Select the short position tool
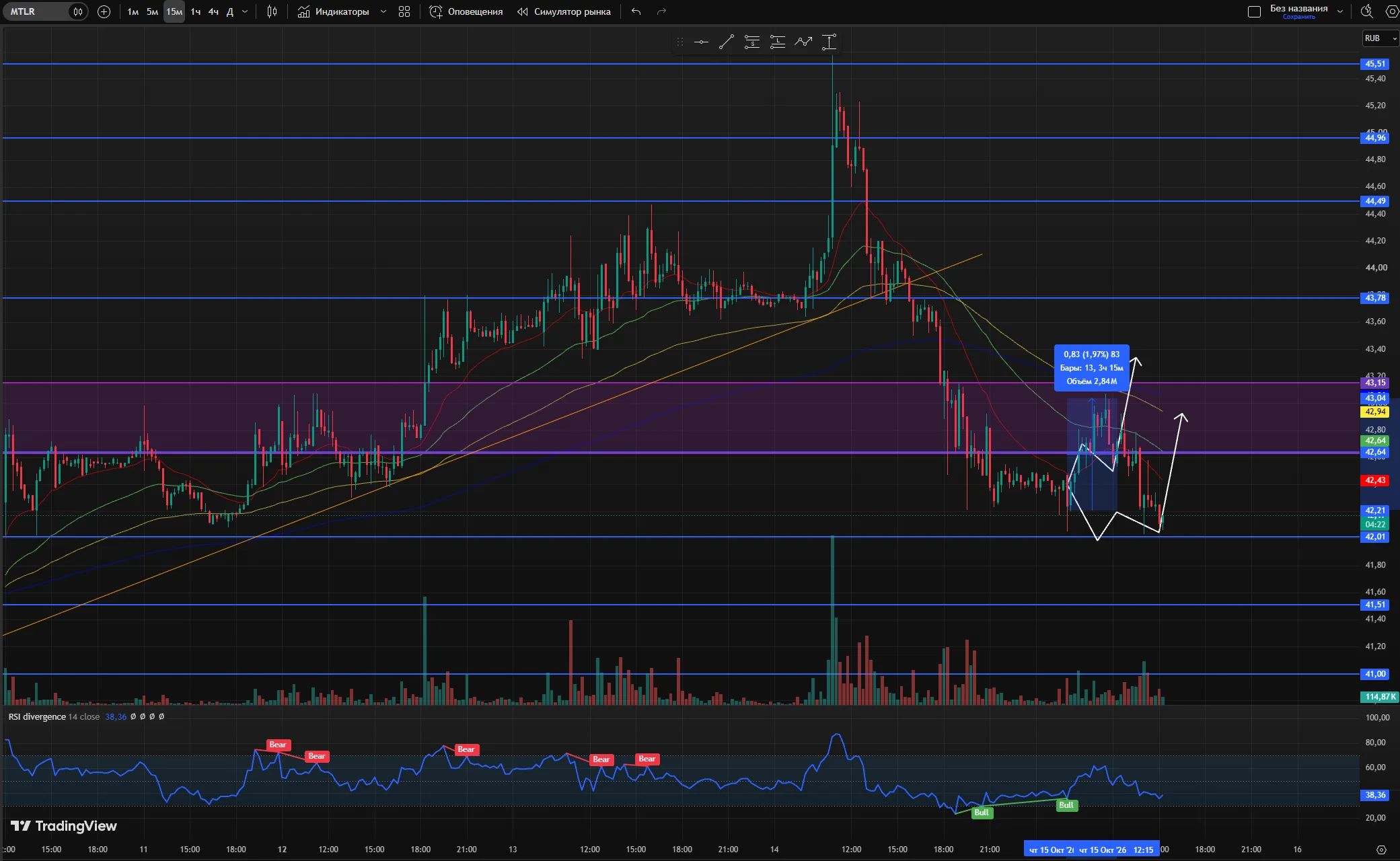The image size is (1400, 861). pos(752,42)
